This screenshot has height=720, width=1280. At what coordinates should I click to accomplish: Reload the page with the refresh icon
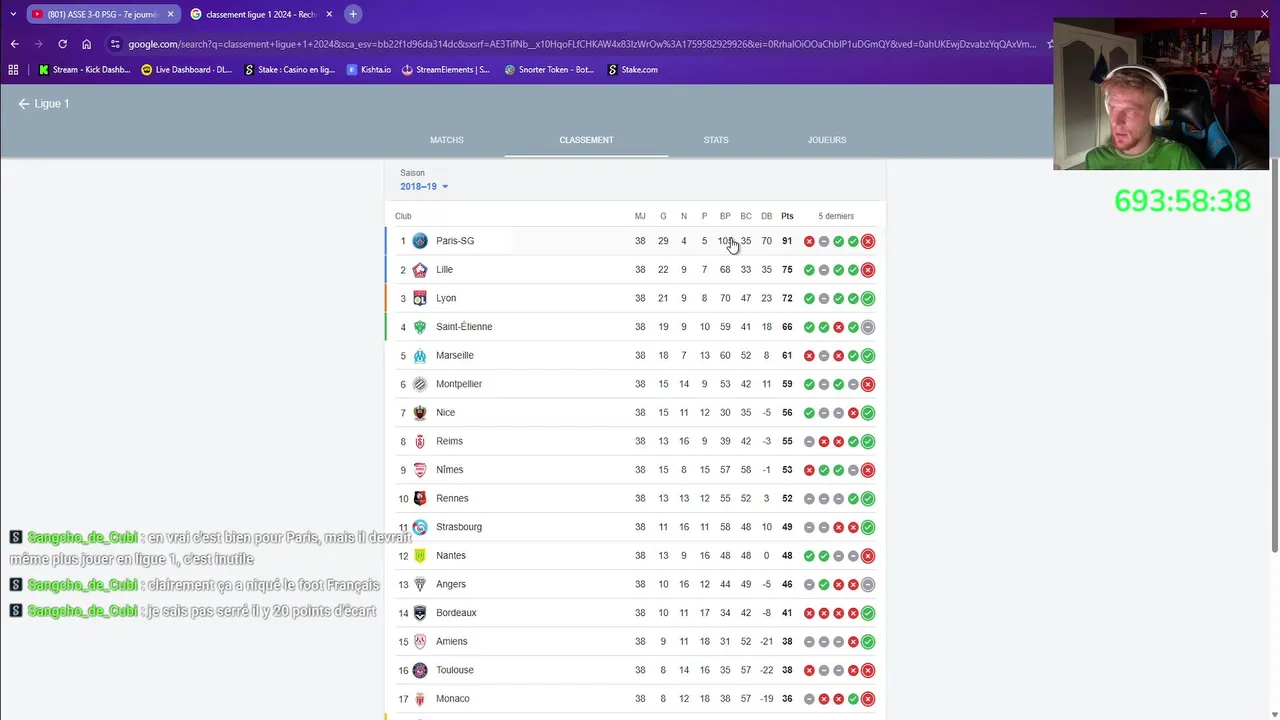pos(62,44)
